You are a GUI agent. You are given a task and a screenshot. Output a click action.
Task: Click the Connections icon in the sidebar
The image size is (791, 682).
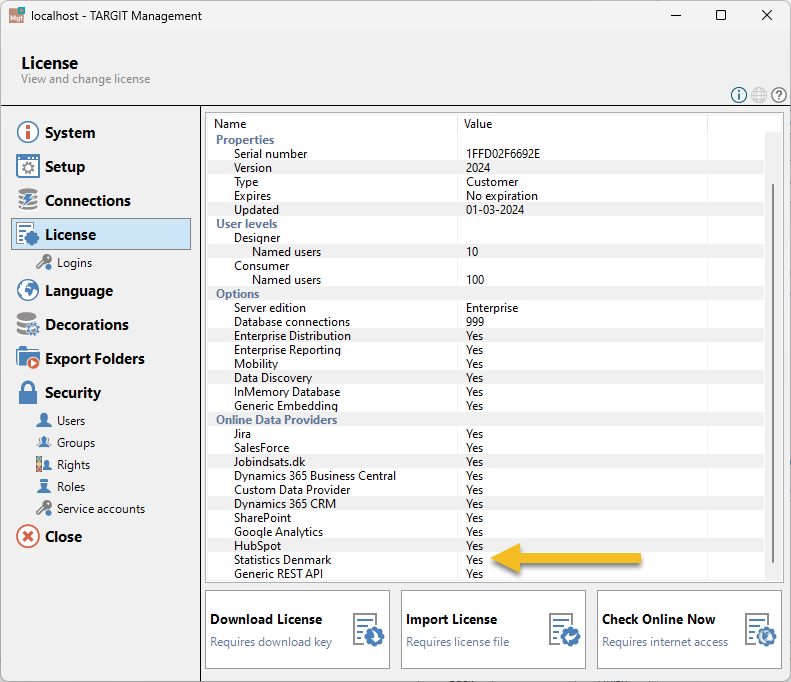click(x=28, y=200)
